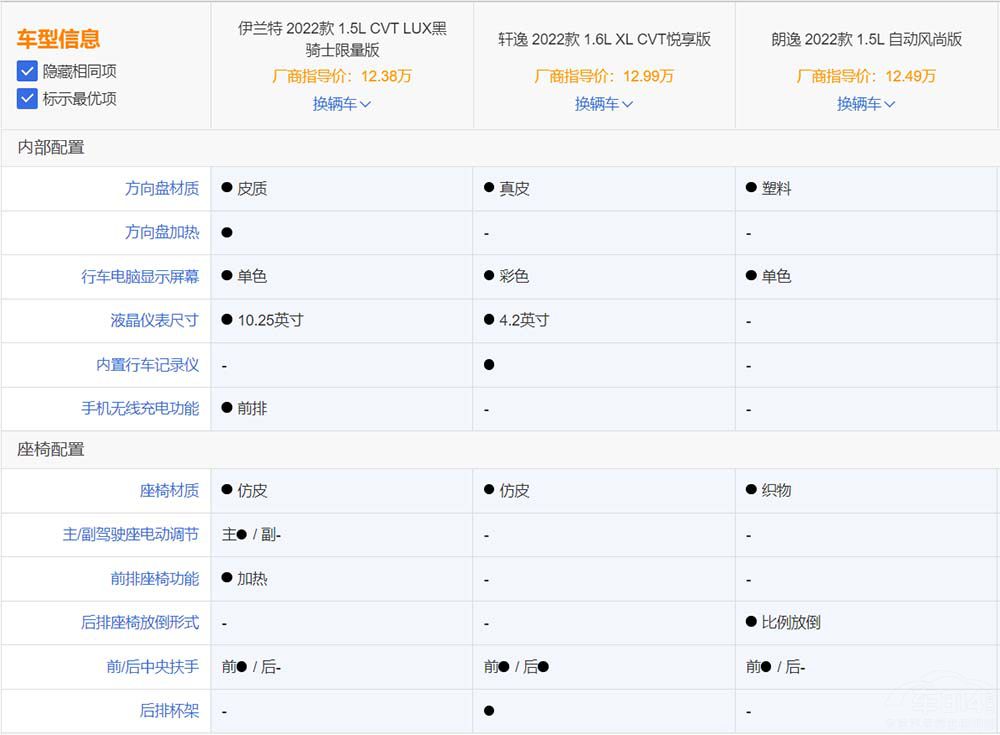Screen dimensions: 1000x735
Task: Open 换辆车 dropdown under 伊兰特
Action: pyautogui.click(x=342, y=103)
